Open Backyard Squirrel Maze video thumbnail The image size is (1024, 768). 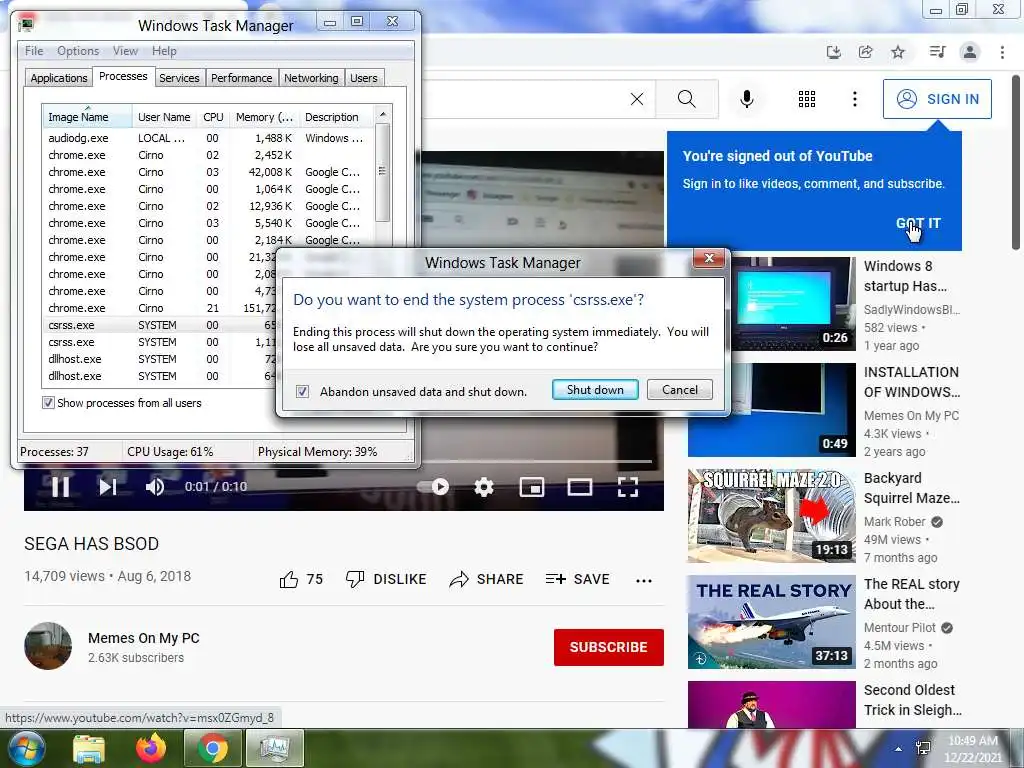772,516
